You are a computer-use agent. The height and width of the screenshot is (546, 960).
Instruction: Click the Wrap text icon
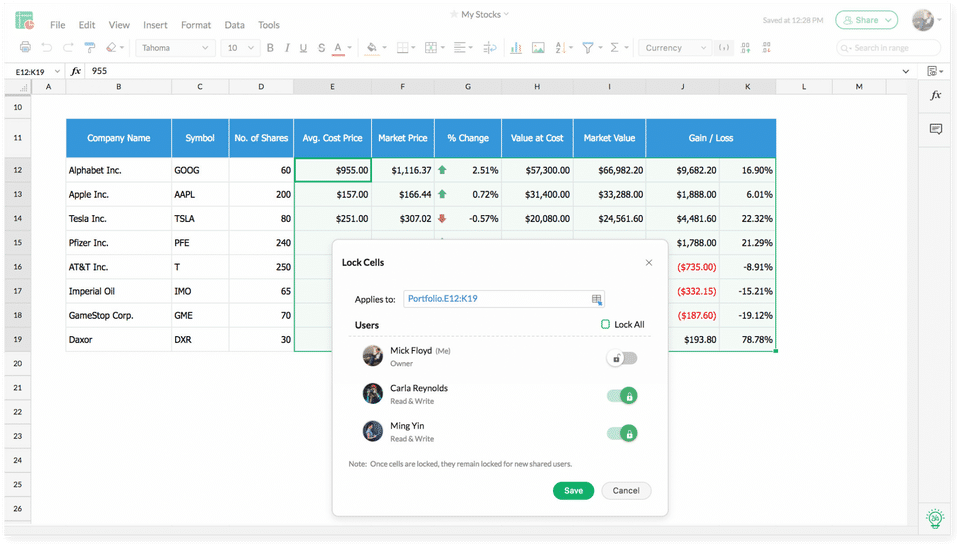(490, 48)
